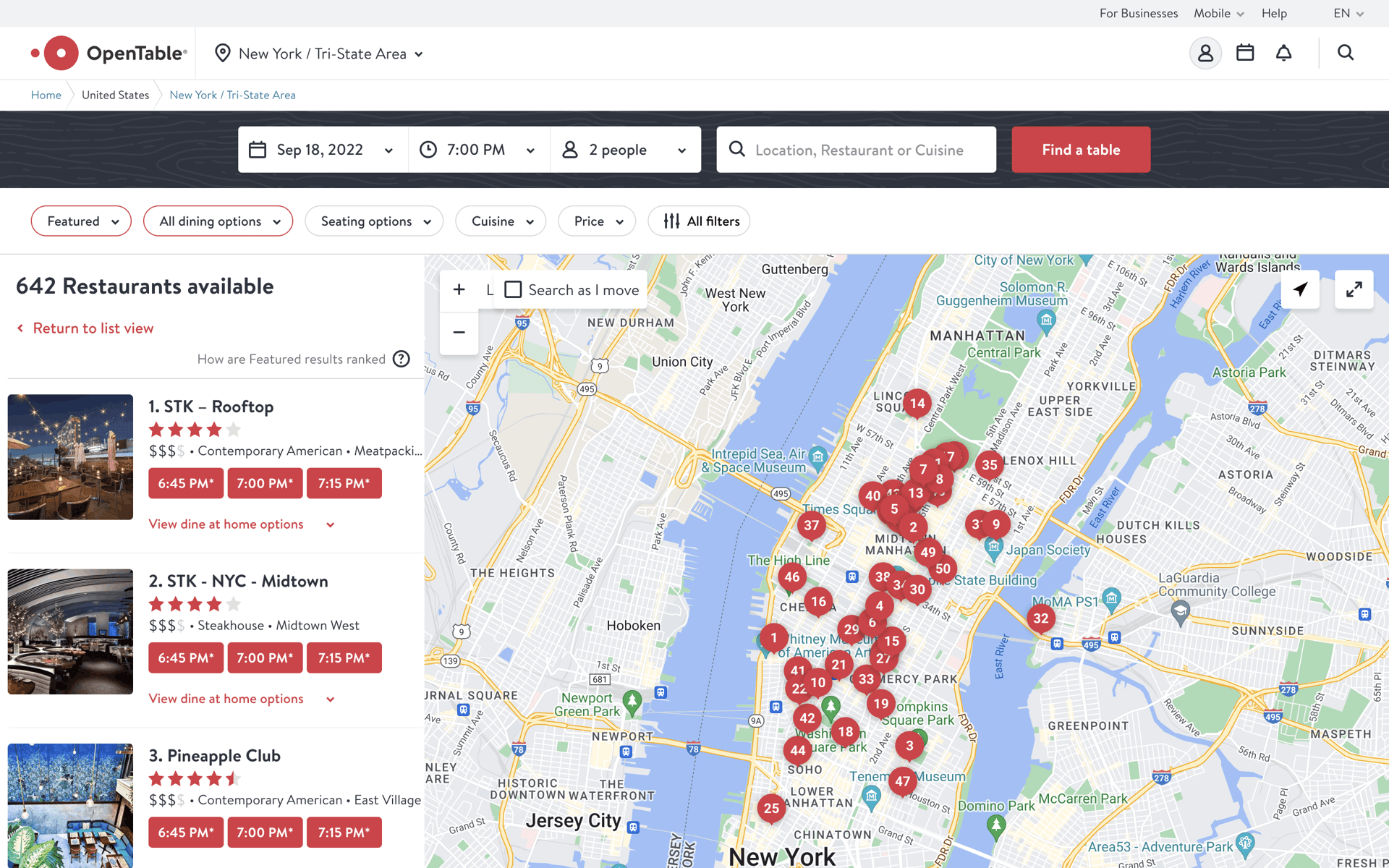Open the date dropdown Sep 18, 2022
Screen dimensions: 1389x868
pos(323,150)
